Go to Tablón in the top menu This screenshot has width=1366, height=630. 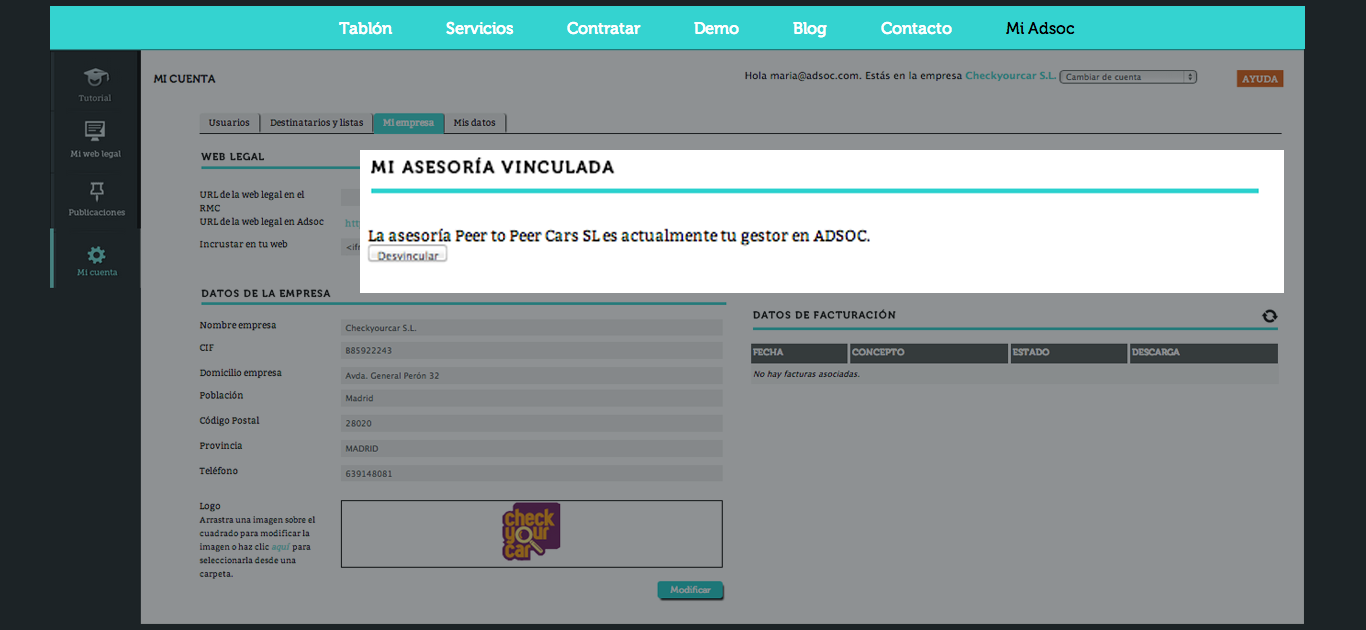(x=366, y=28)
